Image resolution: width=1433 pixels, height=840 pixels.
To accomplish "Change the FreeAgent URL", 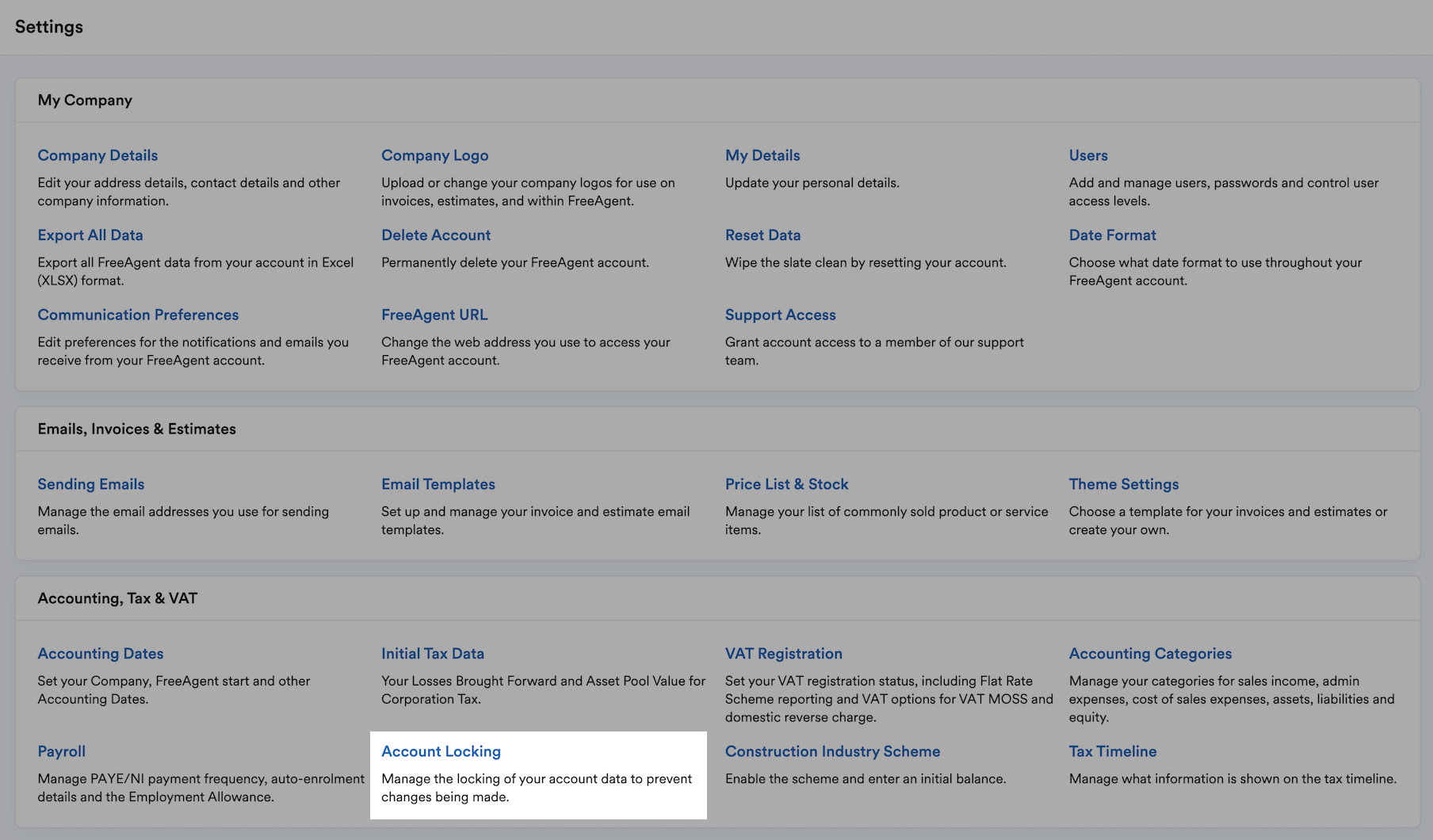I will click(434, 315).
